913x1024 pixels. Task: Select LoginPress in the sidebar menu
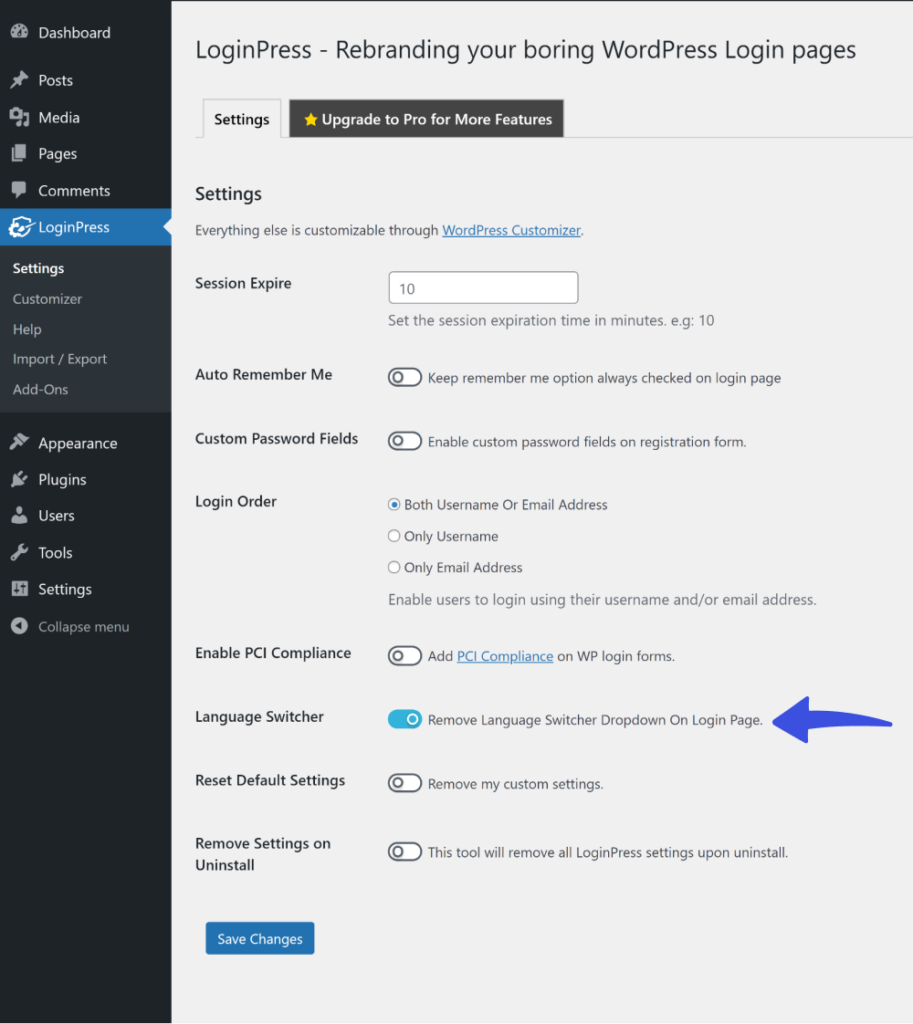86,227
